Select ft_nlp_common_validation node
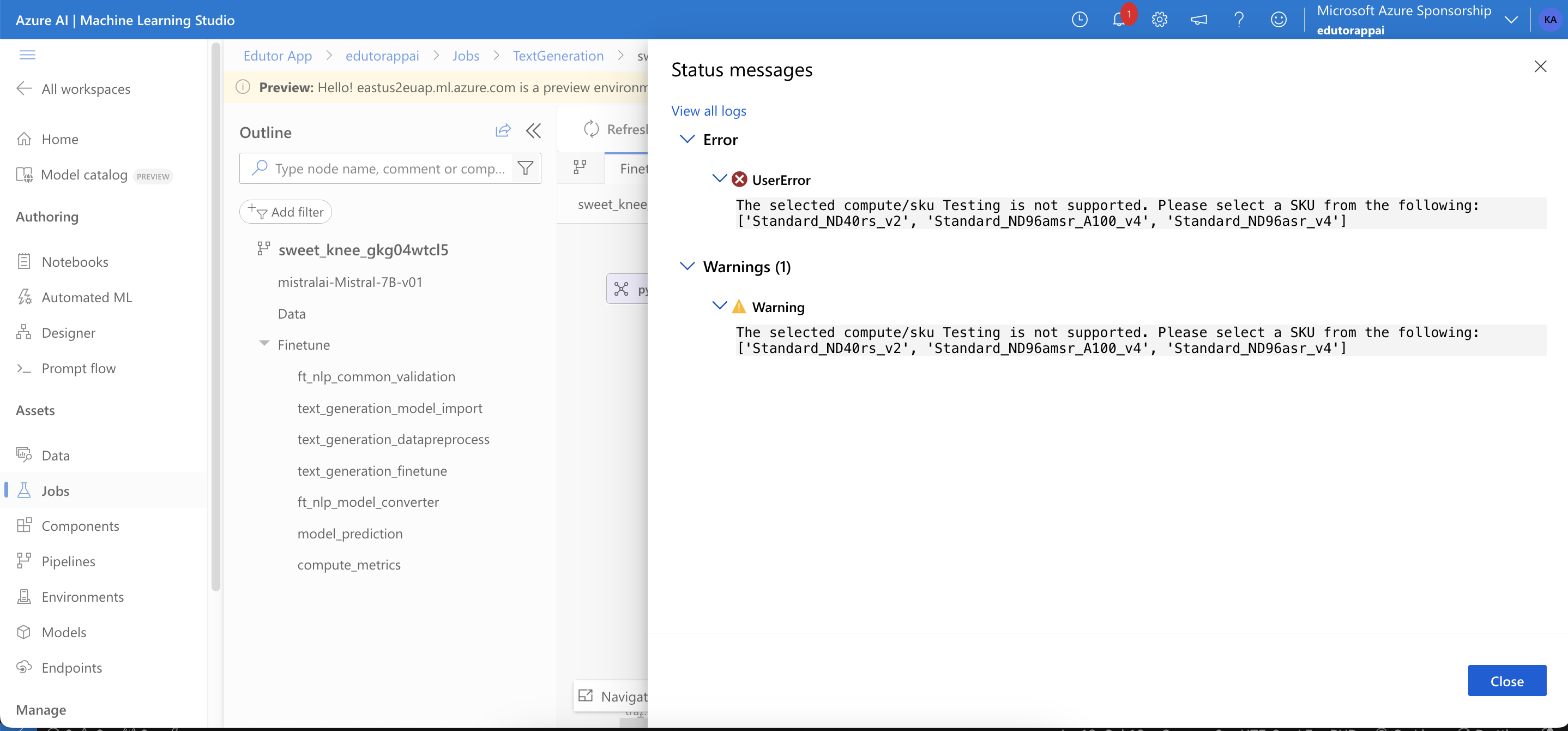Screen dimensions: 1568x731 (376, 376)
